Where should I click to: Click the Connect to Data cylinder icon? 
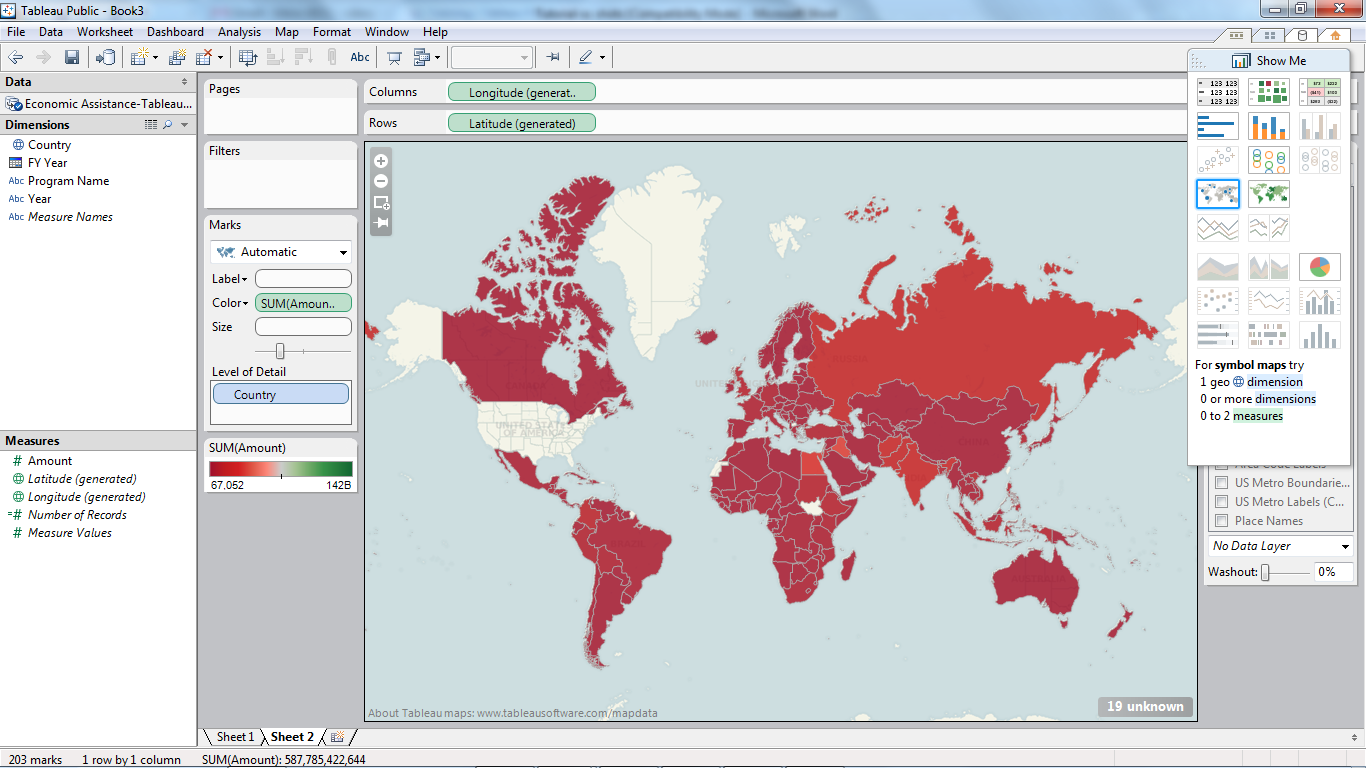(105, 57)
